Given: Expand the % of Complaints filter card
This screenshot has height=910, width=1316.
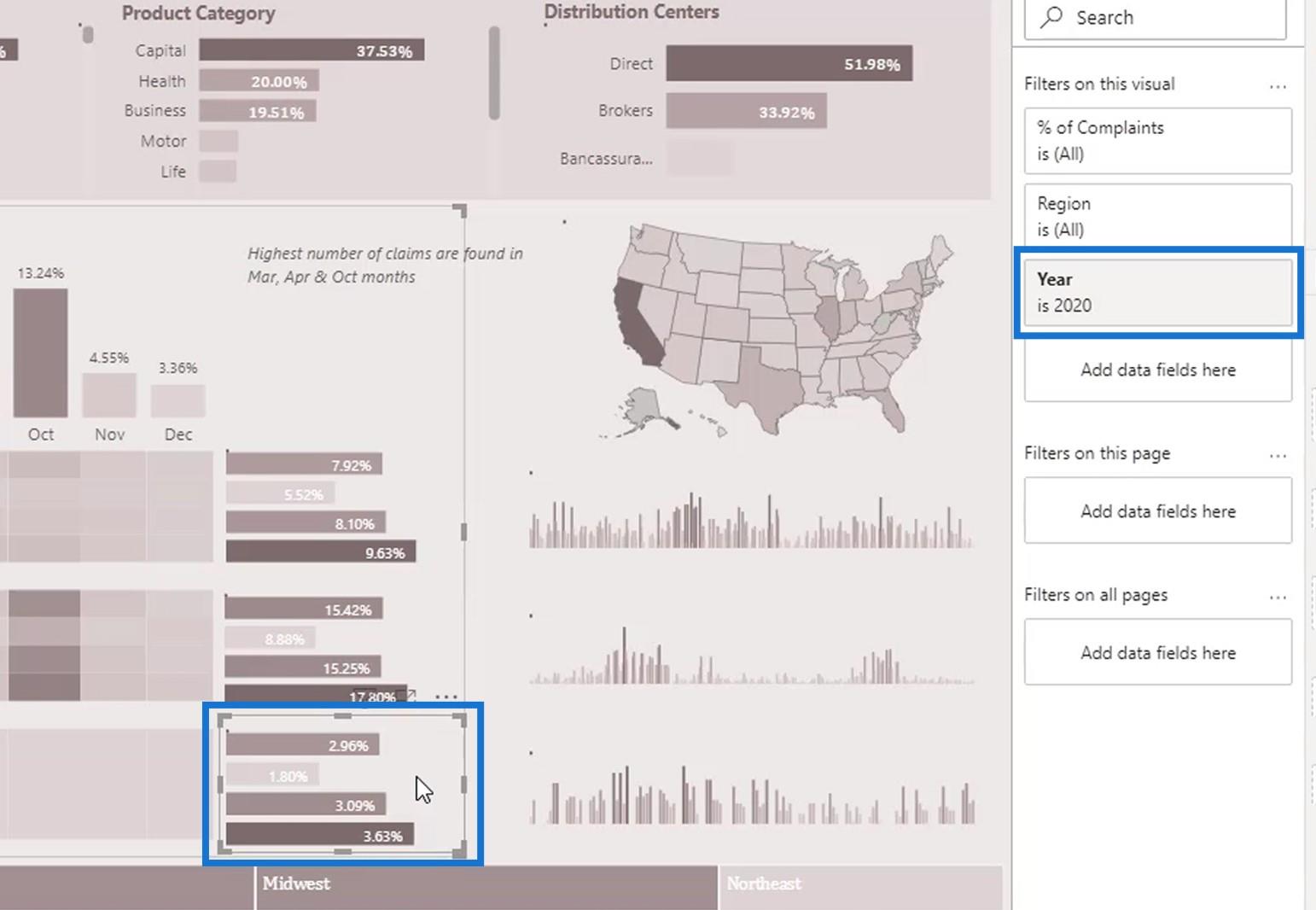Looking at the screenshot, I should coord(1158,141).
